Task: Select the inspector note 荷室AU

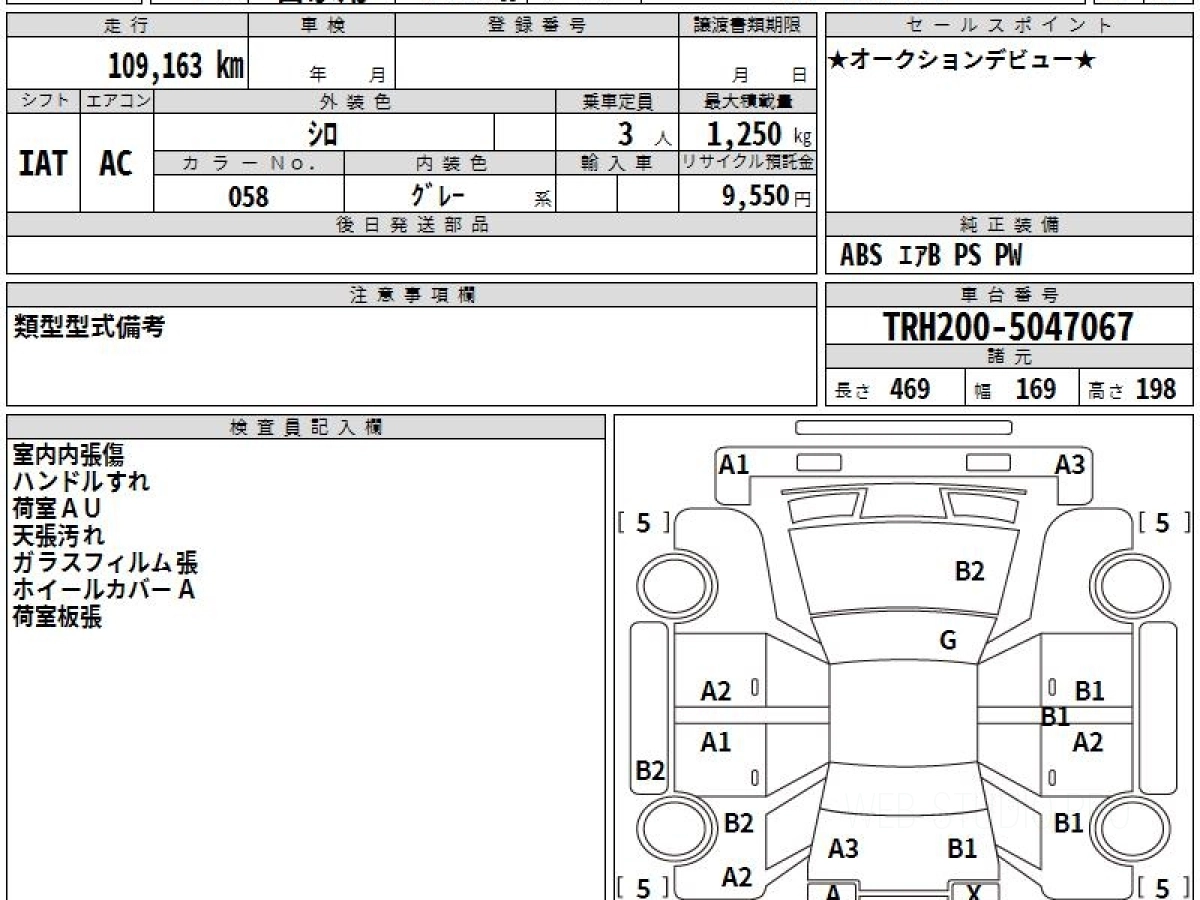Action: (x=57, y=509)
